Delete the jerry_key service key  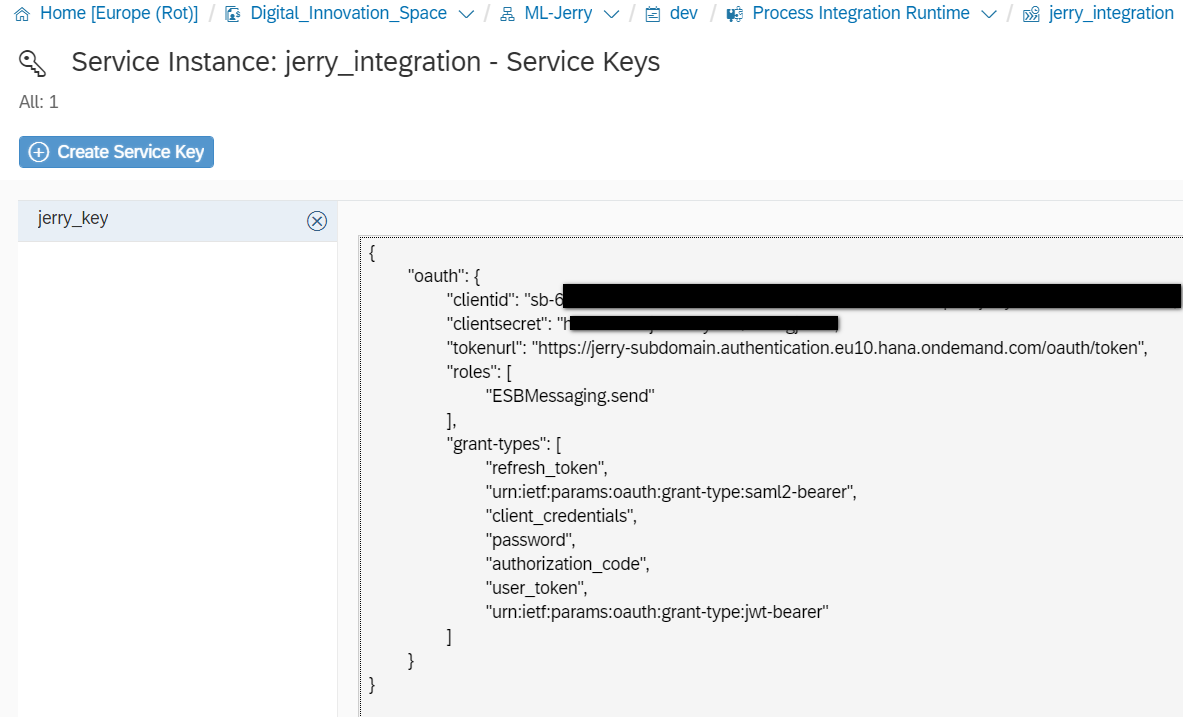(x=317, y=221)
